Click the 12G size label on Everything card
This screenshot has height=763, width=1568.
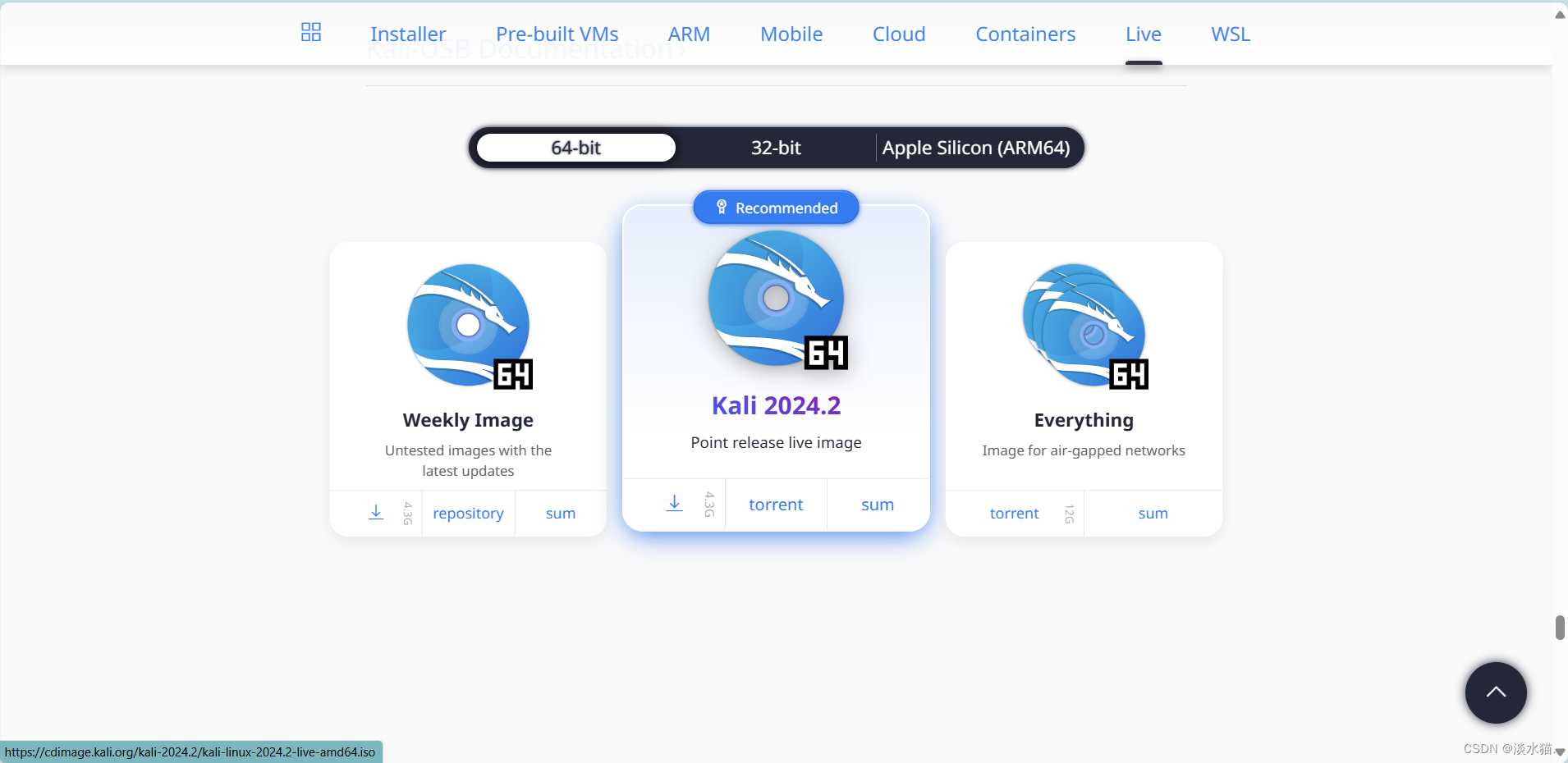pos(1069,514)
